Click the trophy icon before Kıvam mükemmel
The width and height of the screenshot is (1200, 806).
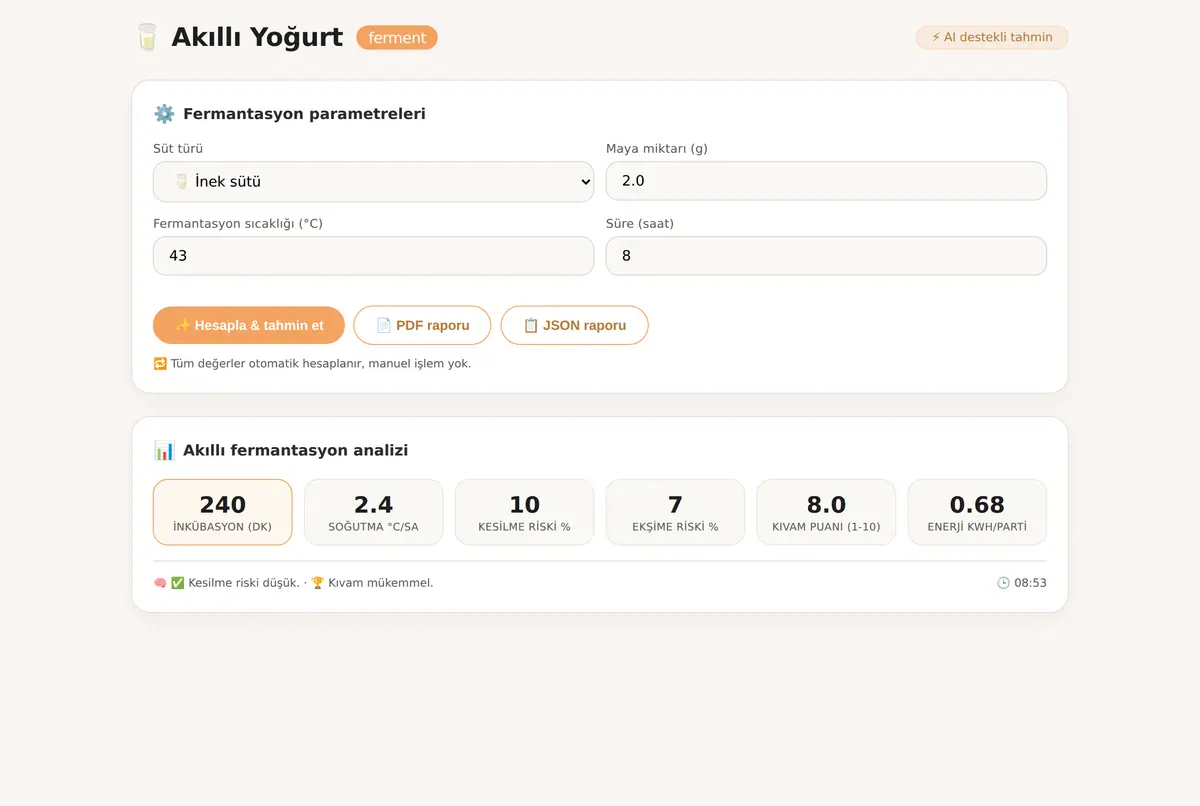point(318,583)
